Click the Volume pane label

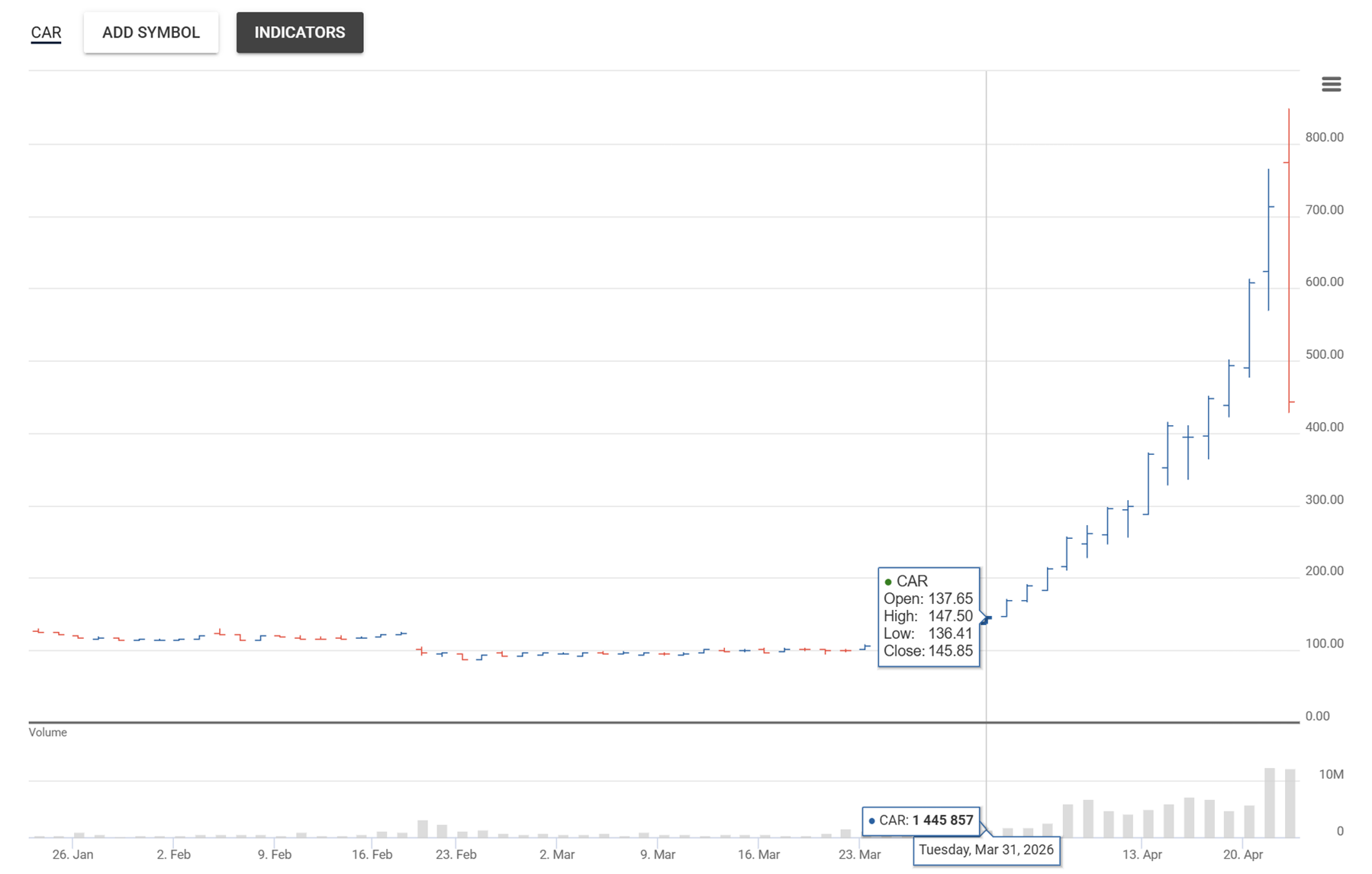[x=48, y=733]
